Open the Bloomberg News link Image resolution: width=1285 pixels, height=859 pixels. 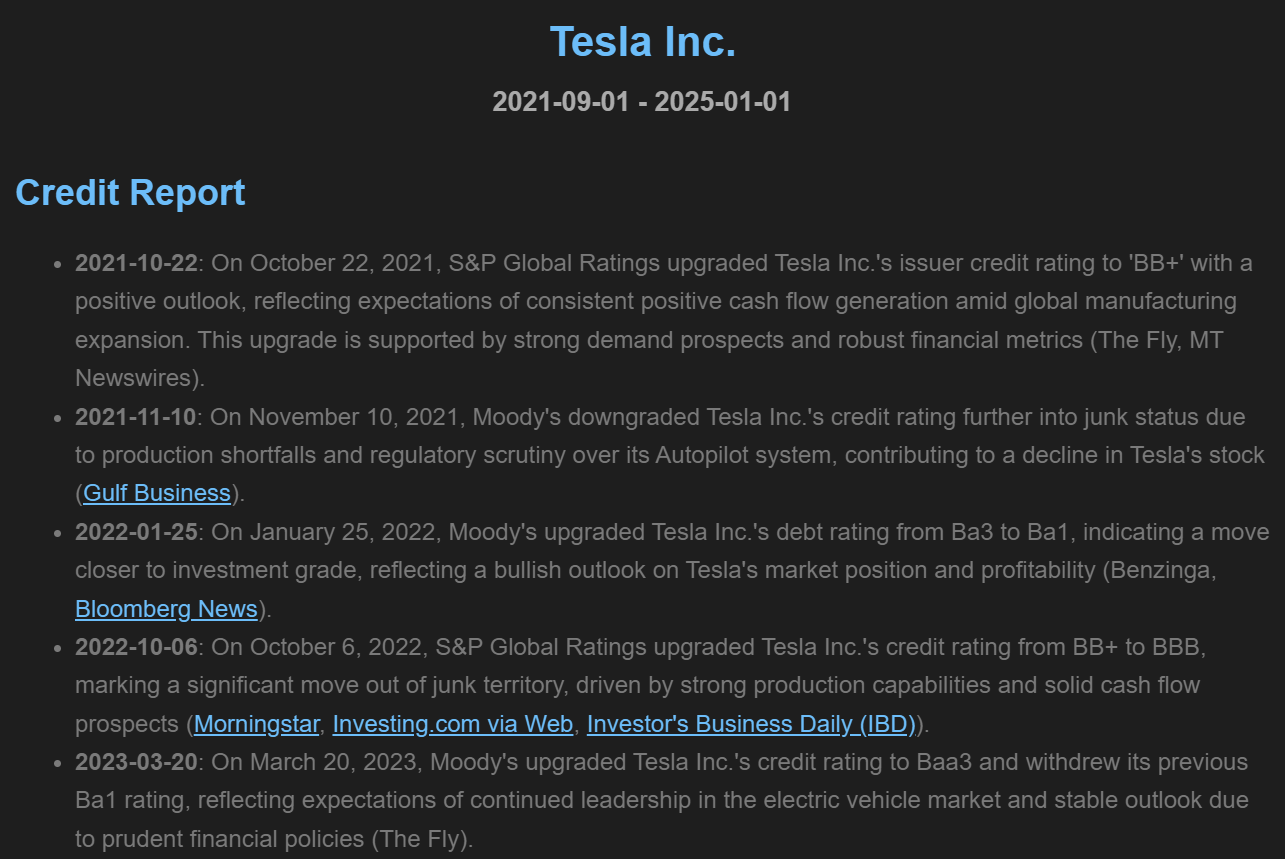166,609
